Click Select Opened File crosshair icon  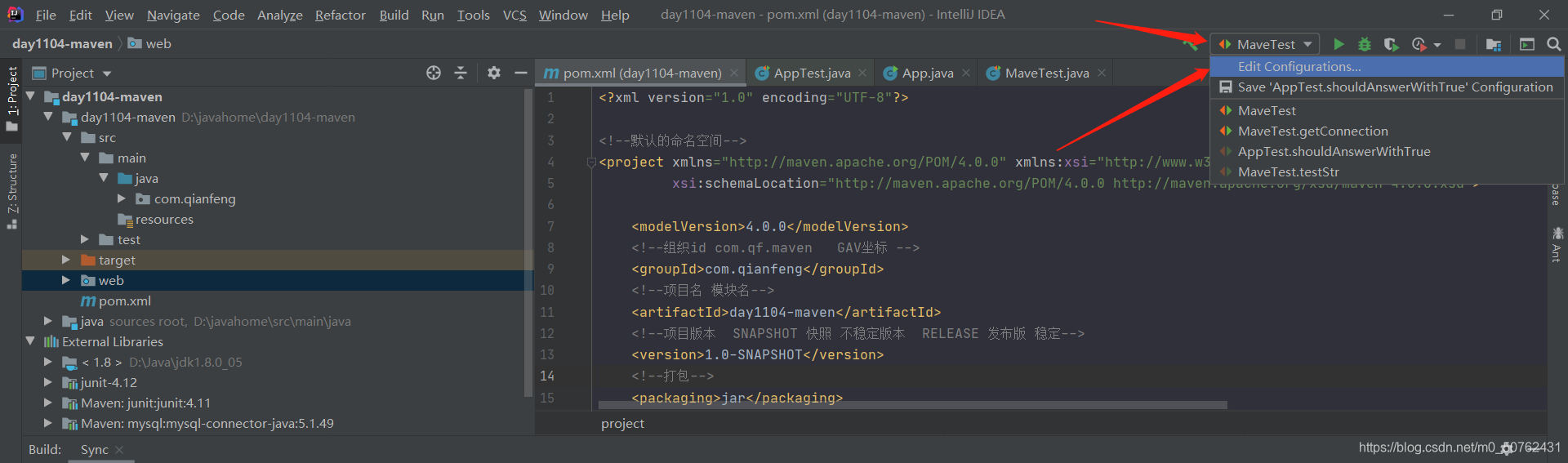pyautogui.click(x=434, y=73)
